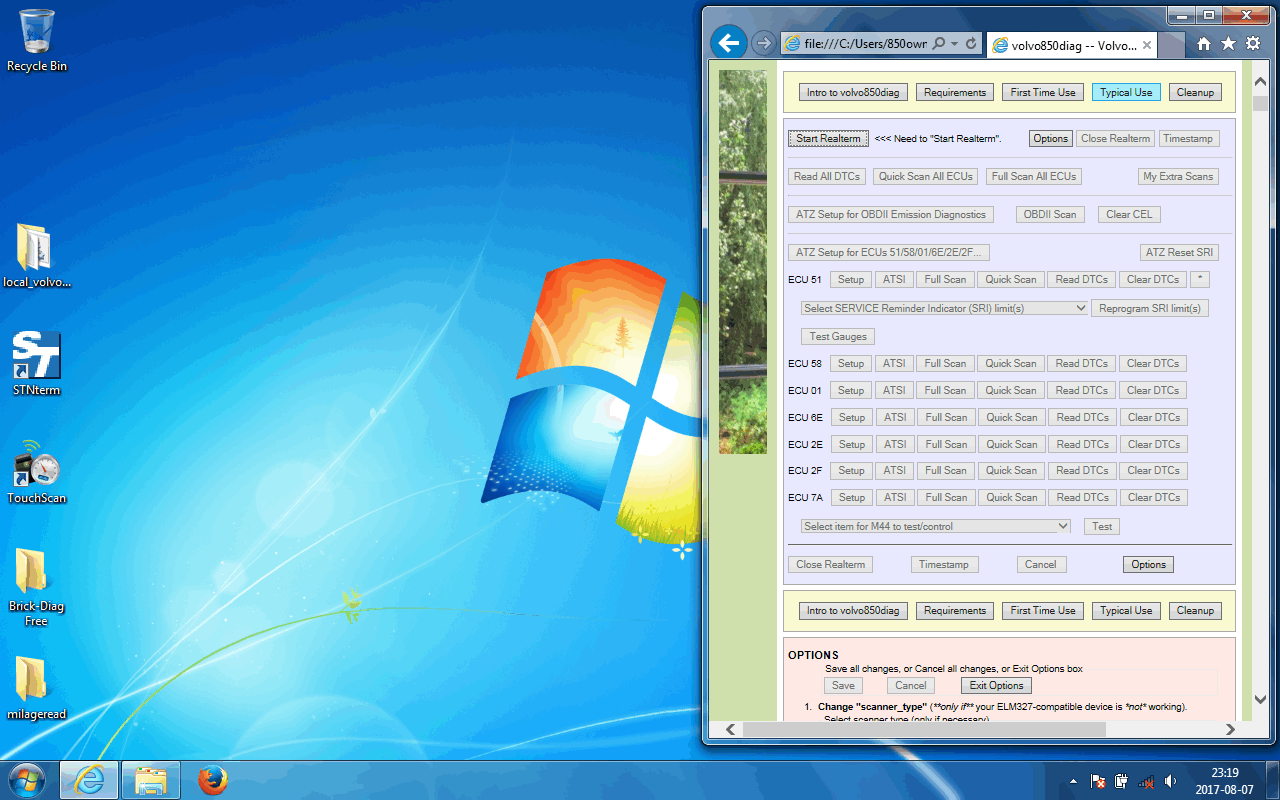Click the address bar search magnifier icon
The width and height of the screenshot is (1280, 800).
tap(939, 44)
